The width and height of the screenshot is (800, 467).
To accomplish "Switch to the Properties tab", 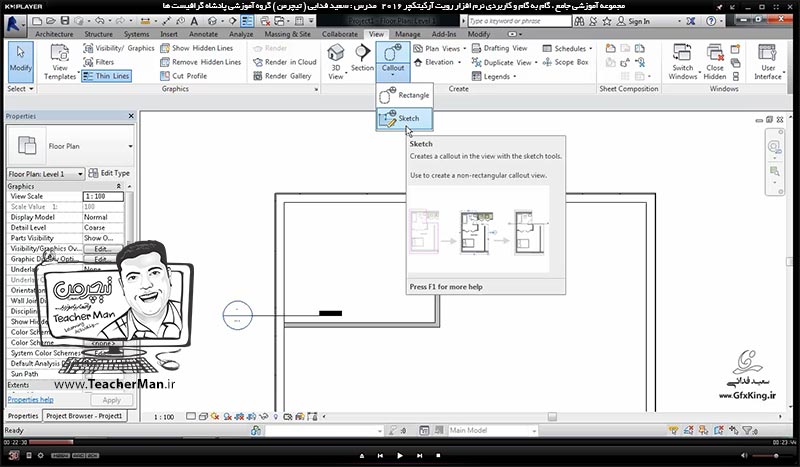I will (x=23, y=416).
